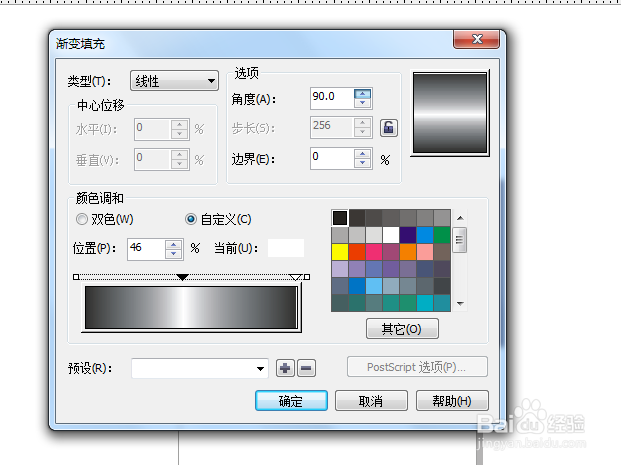Select the white triangle gradient marker
Screen dimensions: 621x465
coord(295,277)
